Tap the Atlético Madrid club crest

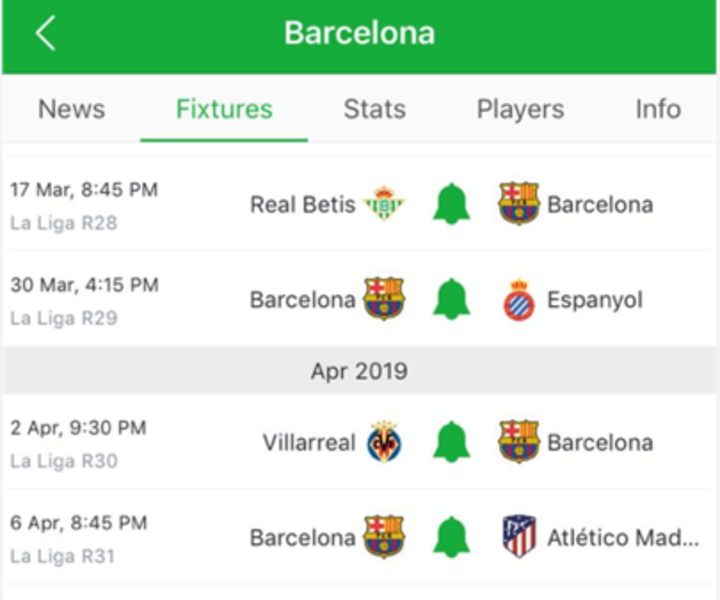pyautogui.click(x=519, y=537)
